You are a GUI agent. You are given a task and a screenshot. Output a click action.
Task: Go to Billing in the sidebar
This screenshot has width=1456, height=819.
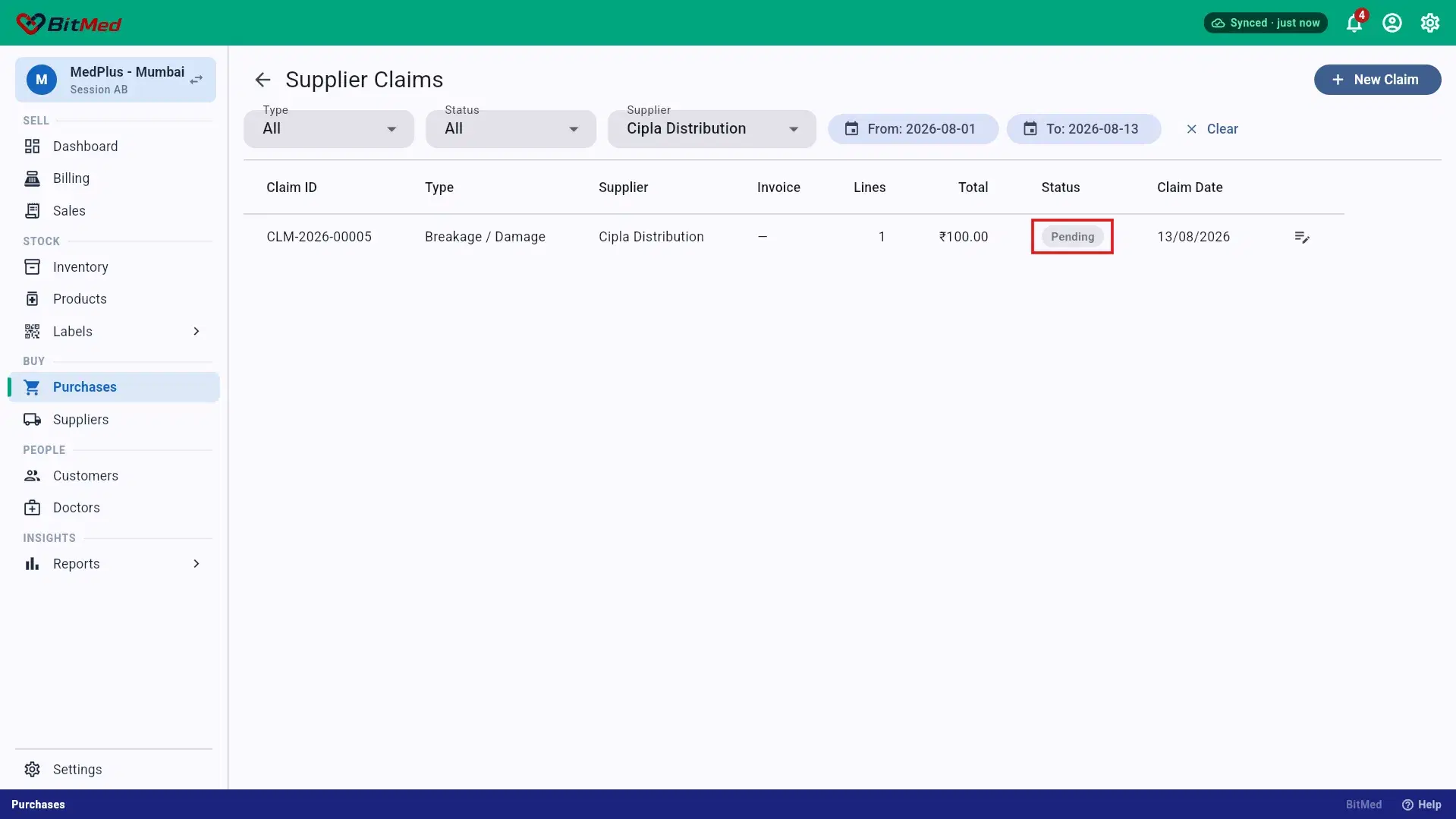114,178
